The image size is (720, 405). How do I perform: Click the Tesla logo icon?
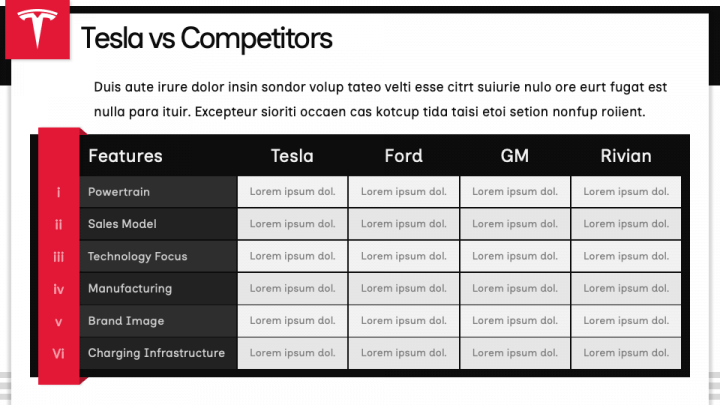pos(37,28)
